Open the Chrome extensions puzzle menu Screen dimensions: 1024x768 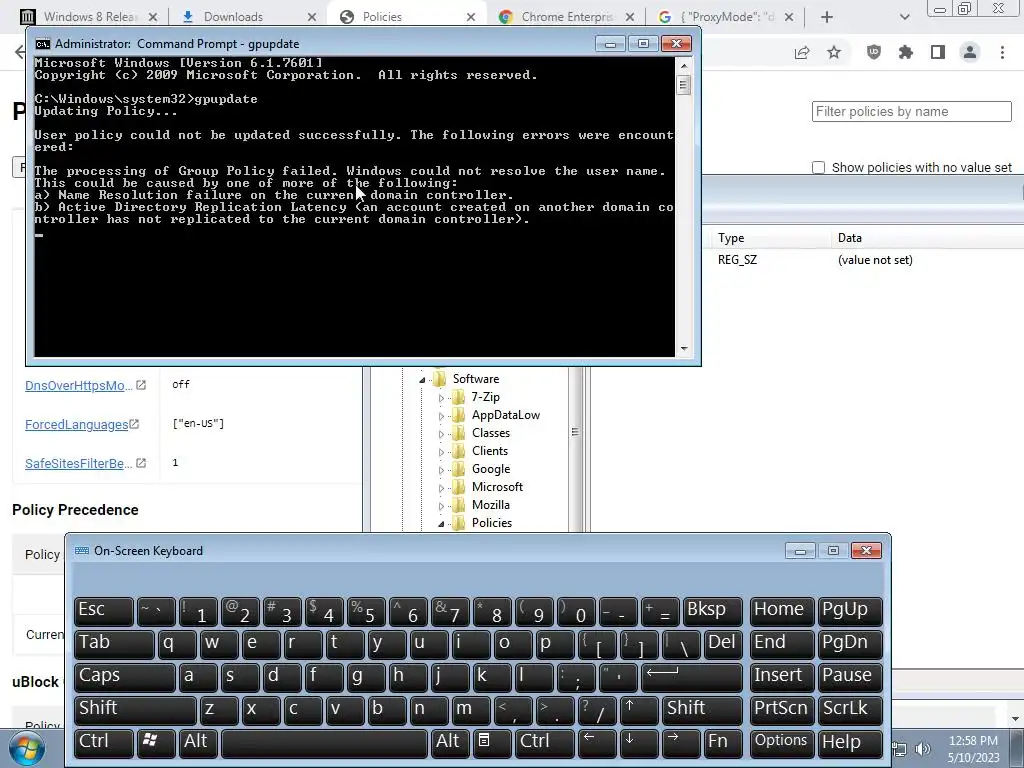pyautogui.click(x=905, y=52)
